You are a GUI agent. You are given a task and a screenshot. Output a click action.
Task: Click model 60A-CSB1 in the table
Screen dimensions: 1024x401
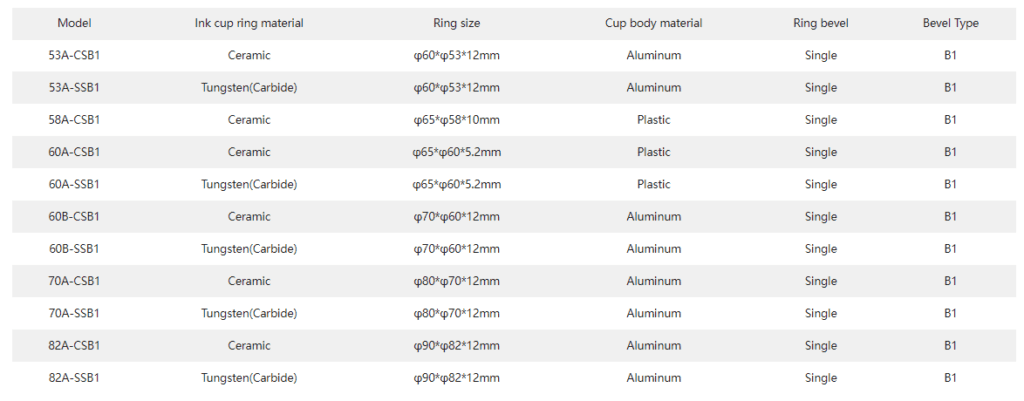tap(74, 152)
